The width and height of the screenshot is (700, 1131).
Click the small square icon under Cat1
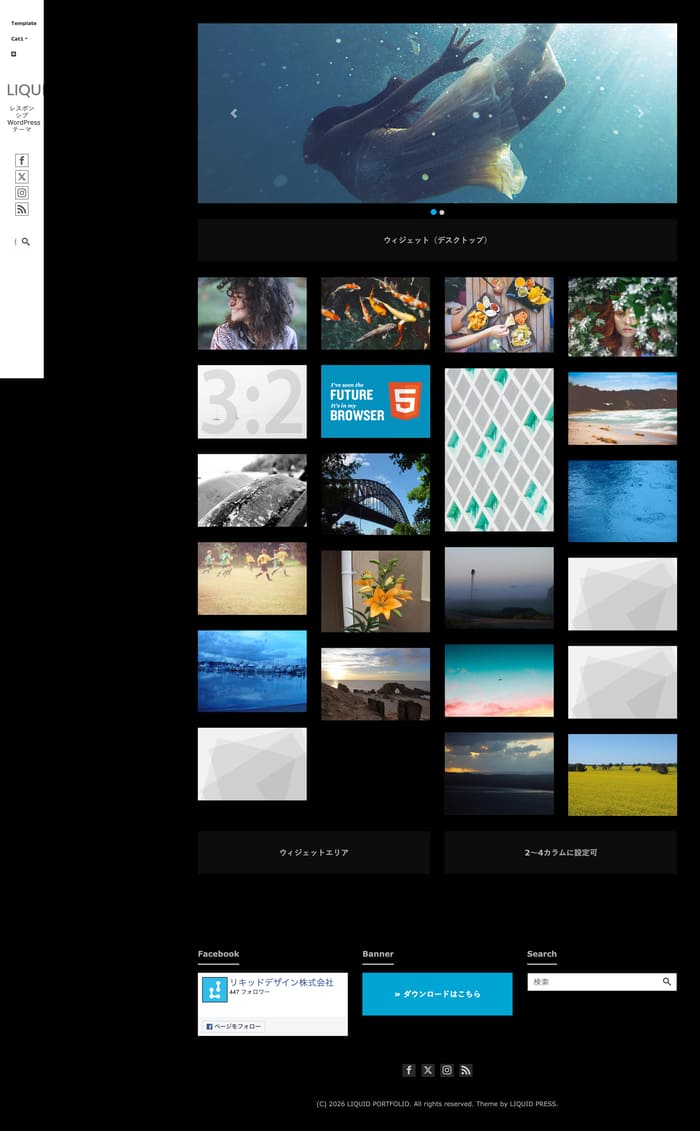pyautogui.click(x=13, y=54)
